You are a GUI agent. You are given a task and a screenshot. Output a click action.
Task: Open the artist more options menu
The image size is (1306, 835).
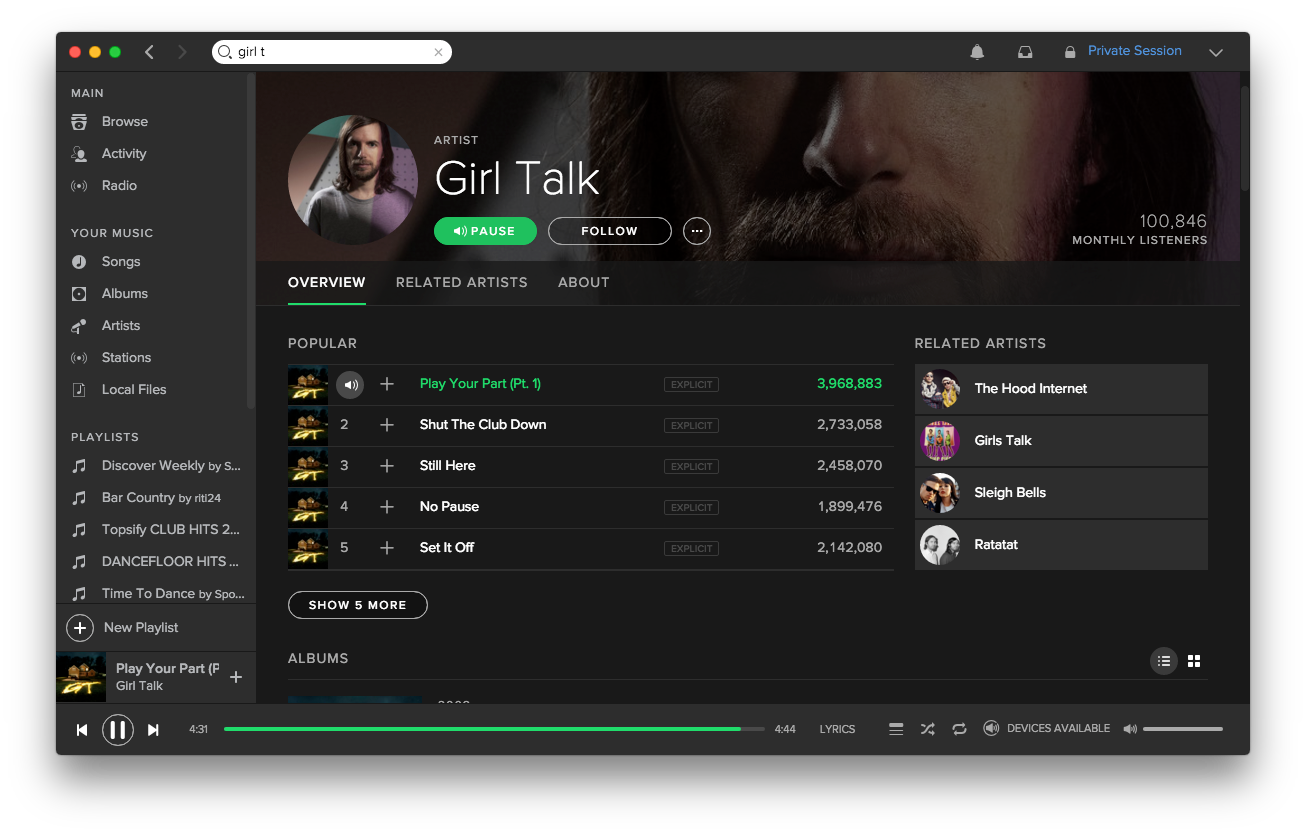click(x=697, y=231)
